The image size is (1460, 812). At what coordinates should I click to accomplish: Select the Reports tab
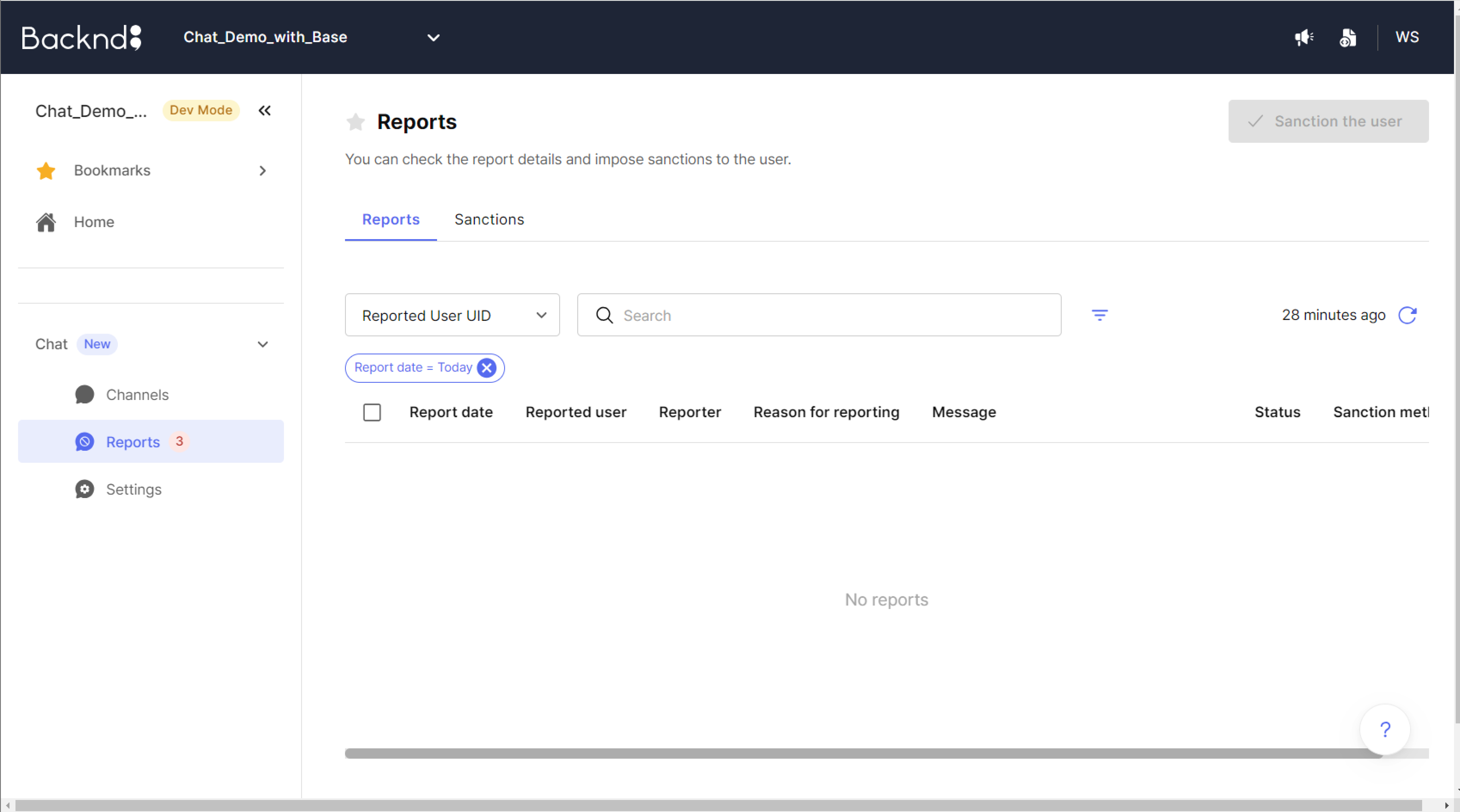pyautogui.click(x=391, y=220)
